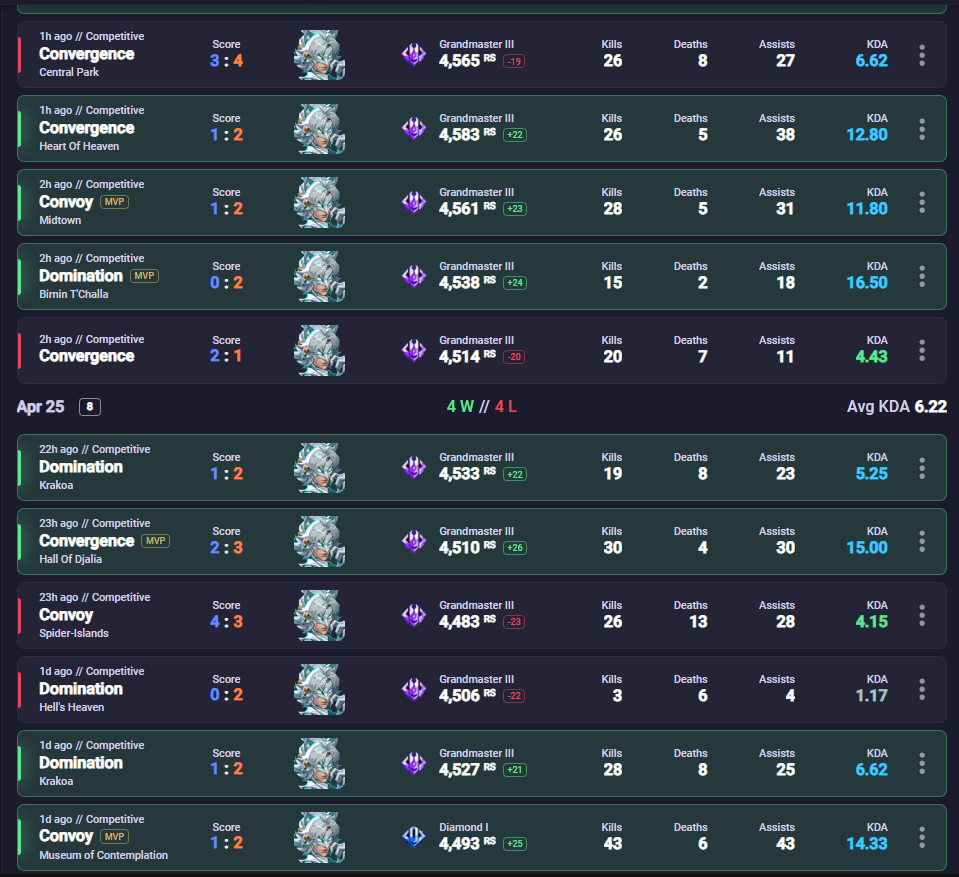Viewport: 959px width, 877px height.
Task: Click the Apr 25 match count badge 8
Action: tap(90, 407)
